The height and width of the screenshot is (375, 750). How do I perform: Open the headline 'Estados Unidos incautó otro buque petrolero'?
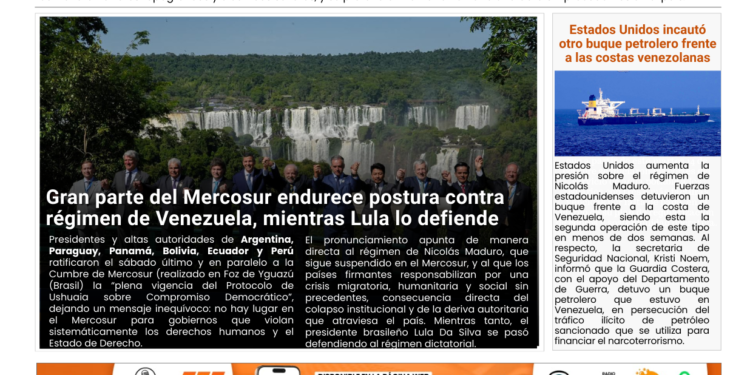tap(637, 44)
